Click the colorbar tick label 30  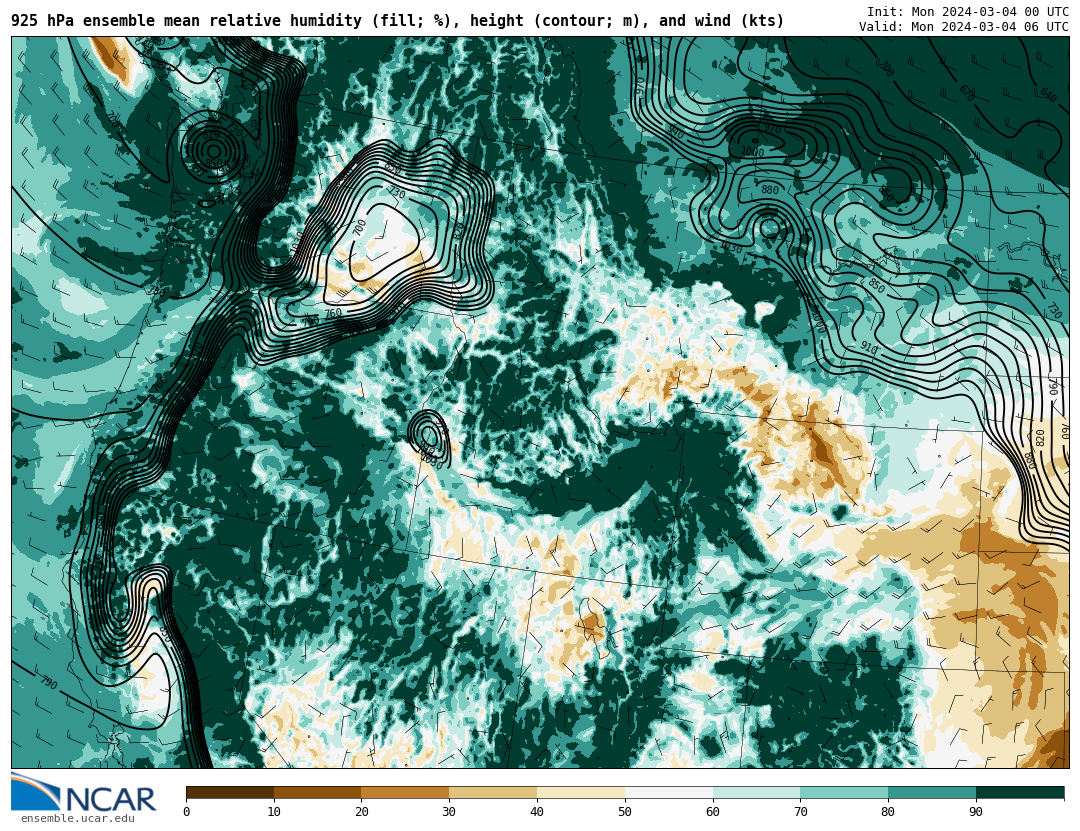click(x=449, y=812)
